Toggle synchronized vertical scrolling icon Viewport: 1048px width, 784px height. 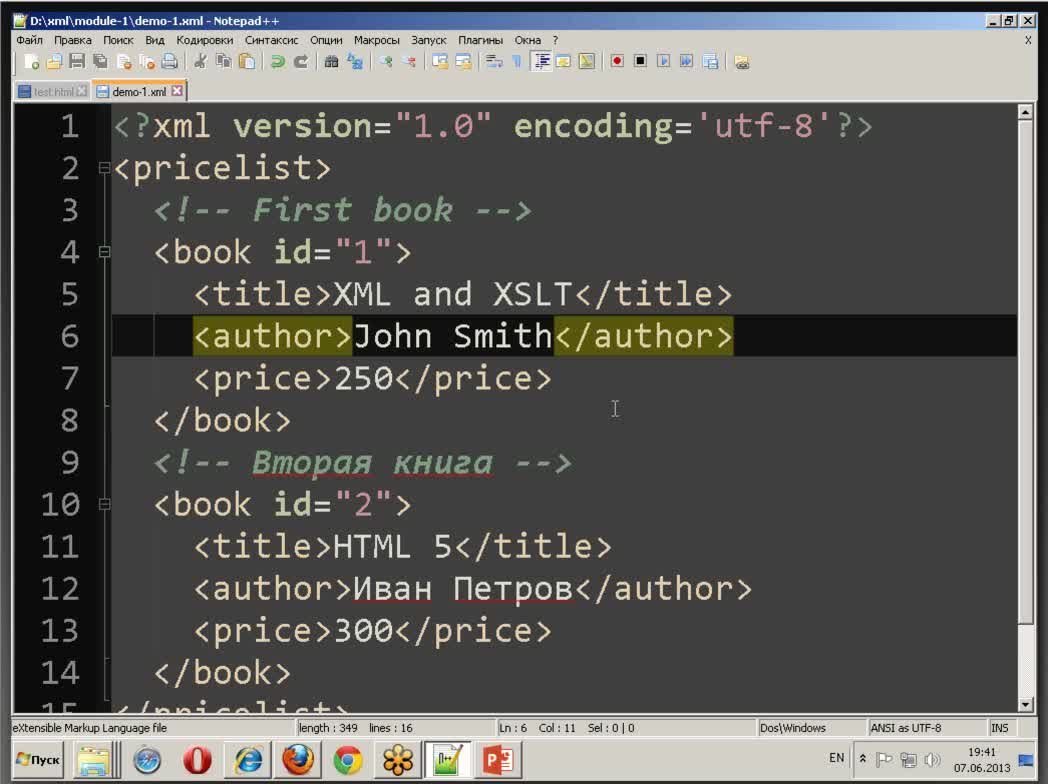[440, 62]
